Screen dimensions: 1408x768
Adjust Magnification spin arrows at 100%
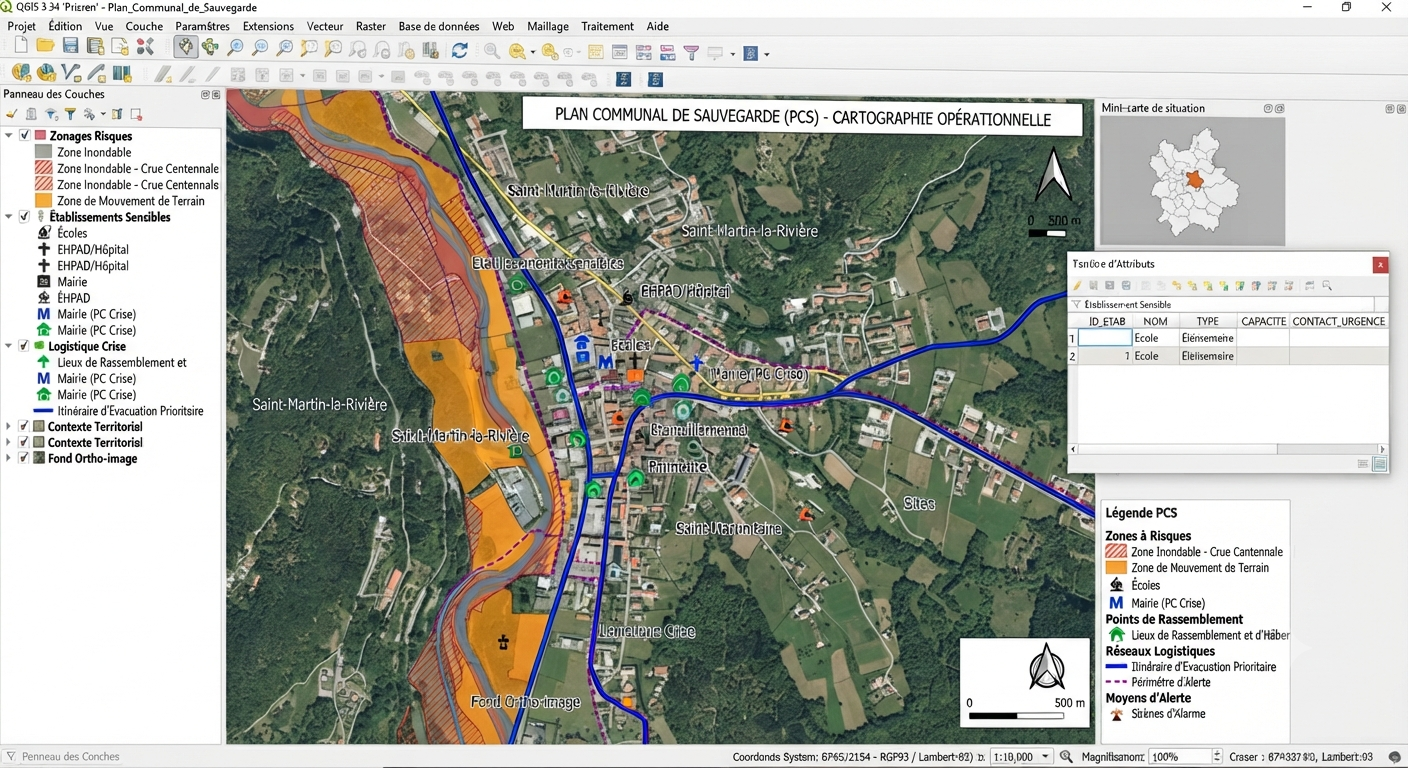pos(1217,757)
